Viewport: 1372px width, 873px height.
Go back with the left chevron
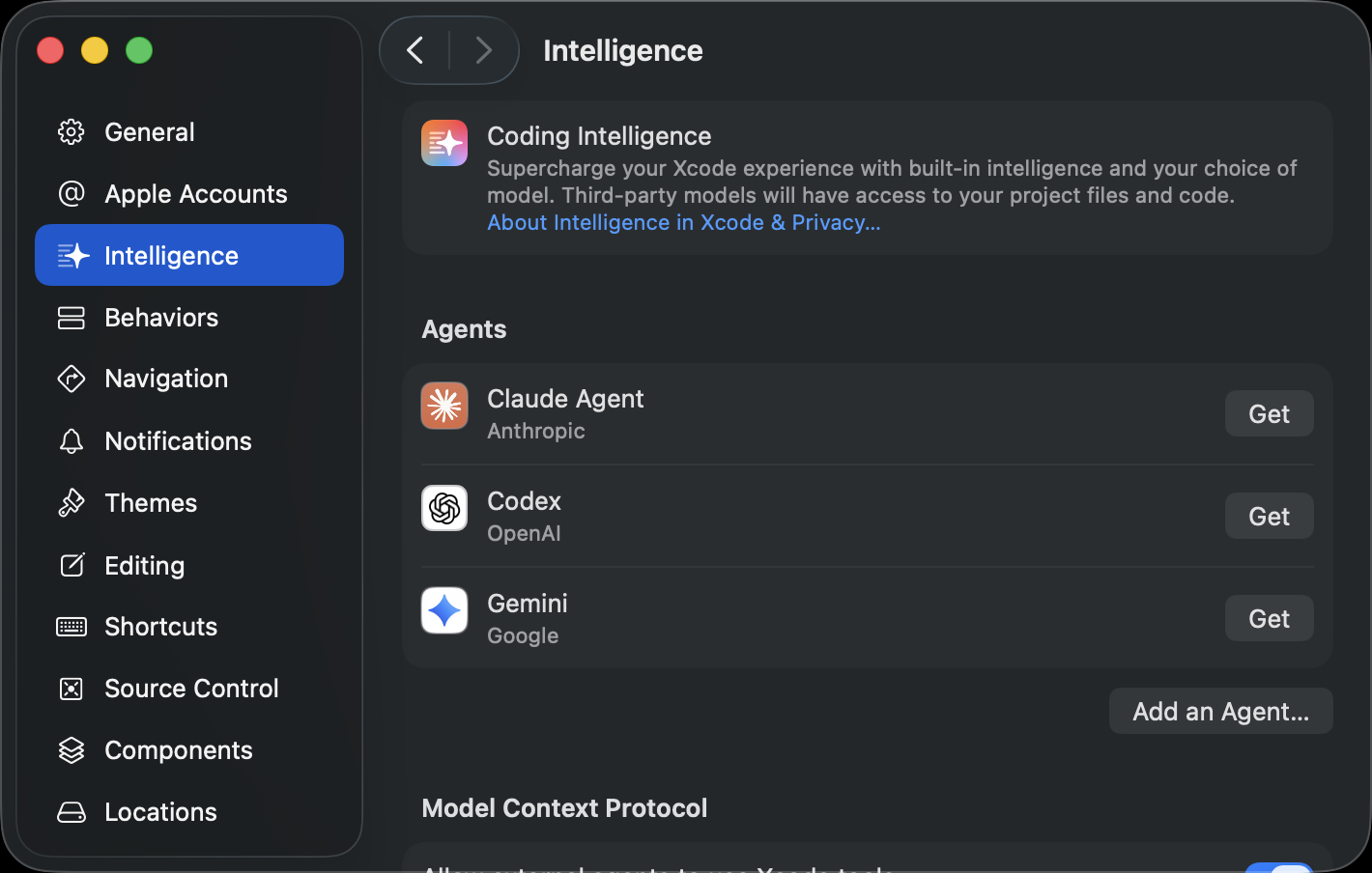pos(415,50)
